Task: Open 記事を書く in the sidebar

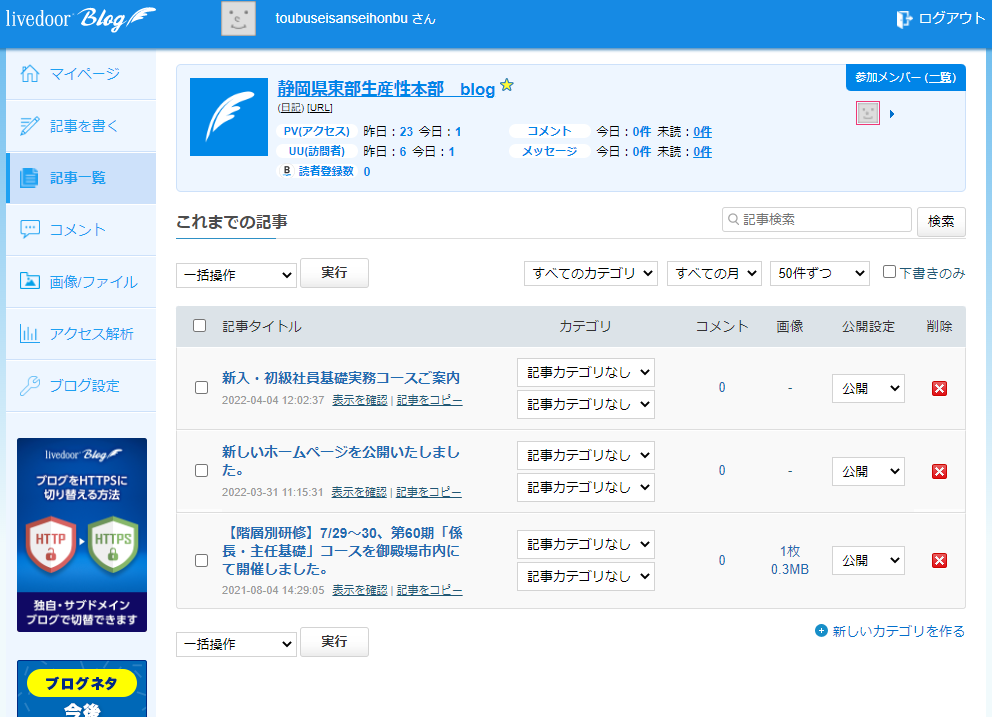Action: (x=82, y=126)
